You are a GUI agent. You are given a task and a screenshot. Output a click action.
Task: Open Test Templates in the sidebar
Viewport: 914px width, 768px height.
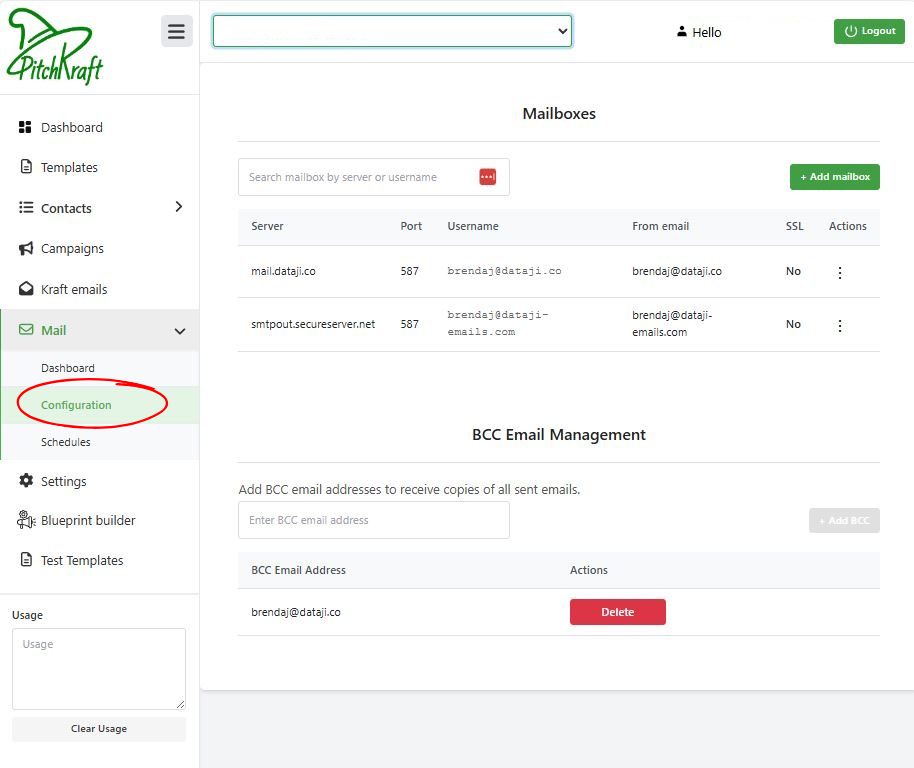(x=82, y=560)
